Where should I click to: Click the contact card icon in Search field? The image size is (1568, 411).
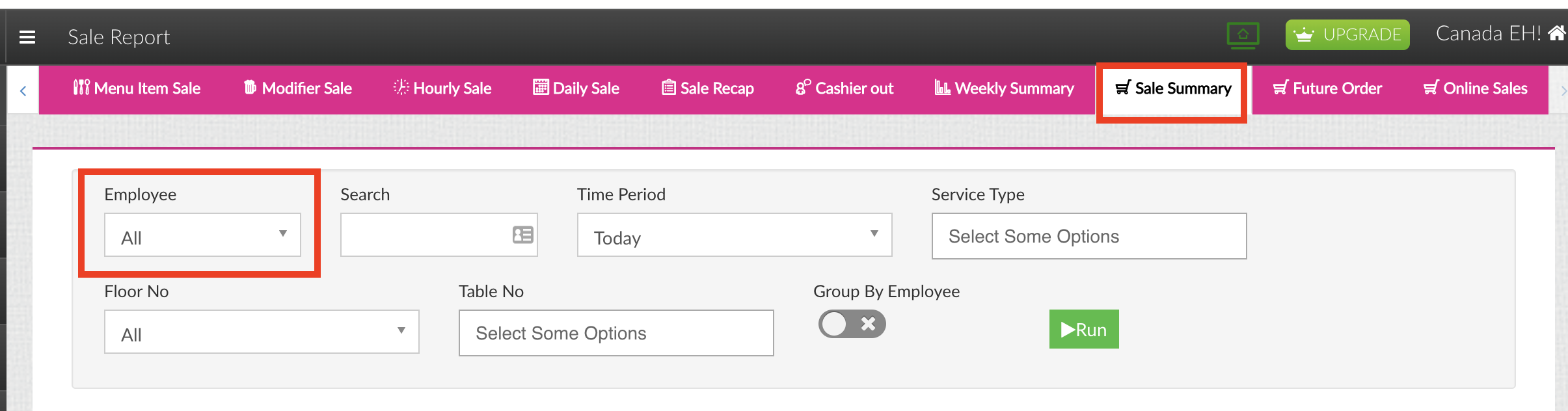(522, 235)
